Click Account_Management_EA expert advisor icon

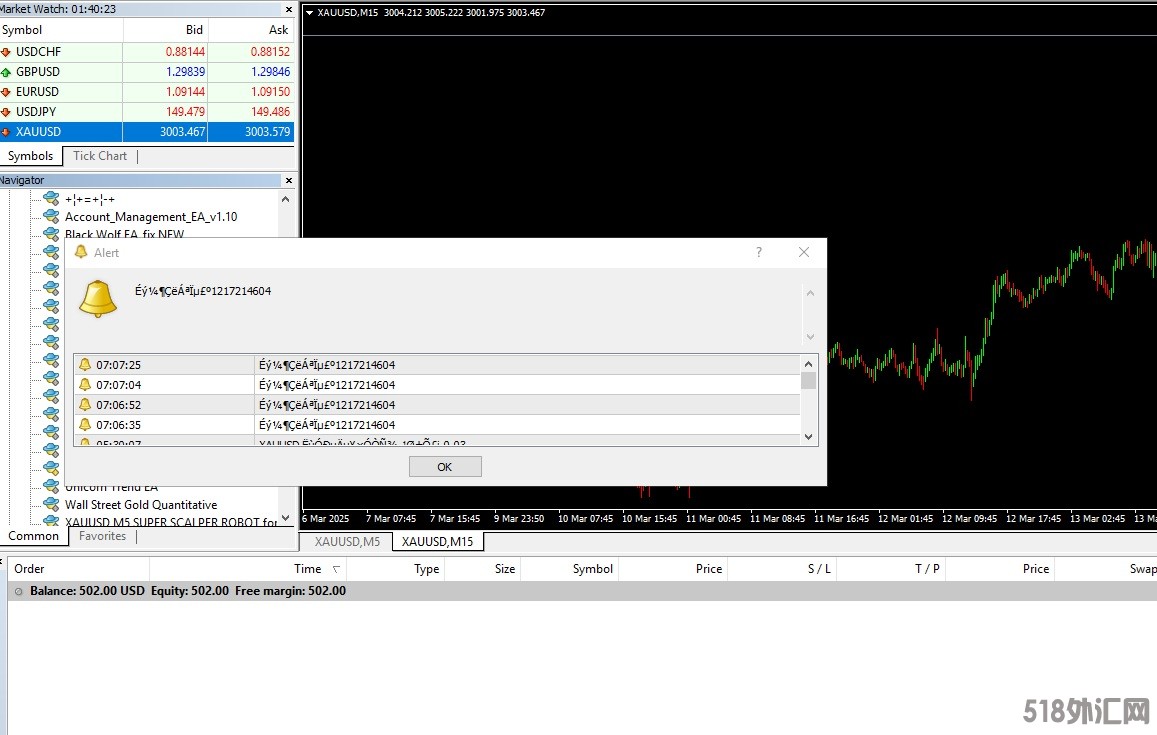click(51, 216)
